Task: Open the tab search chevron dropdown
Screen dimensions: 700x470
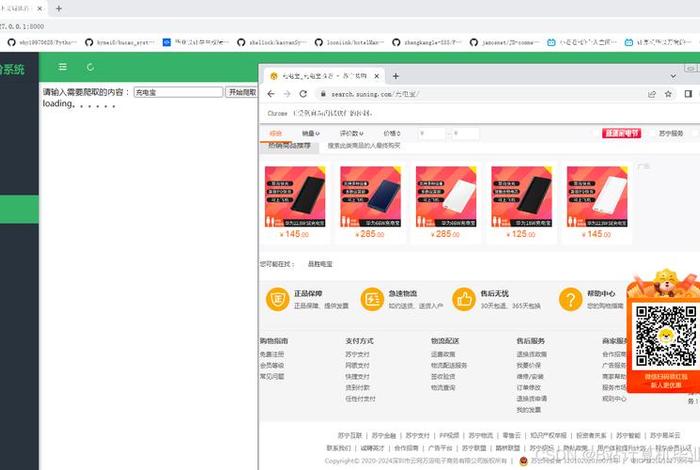Action: 673,76
